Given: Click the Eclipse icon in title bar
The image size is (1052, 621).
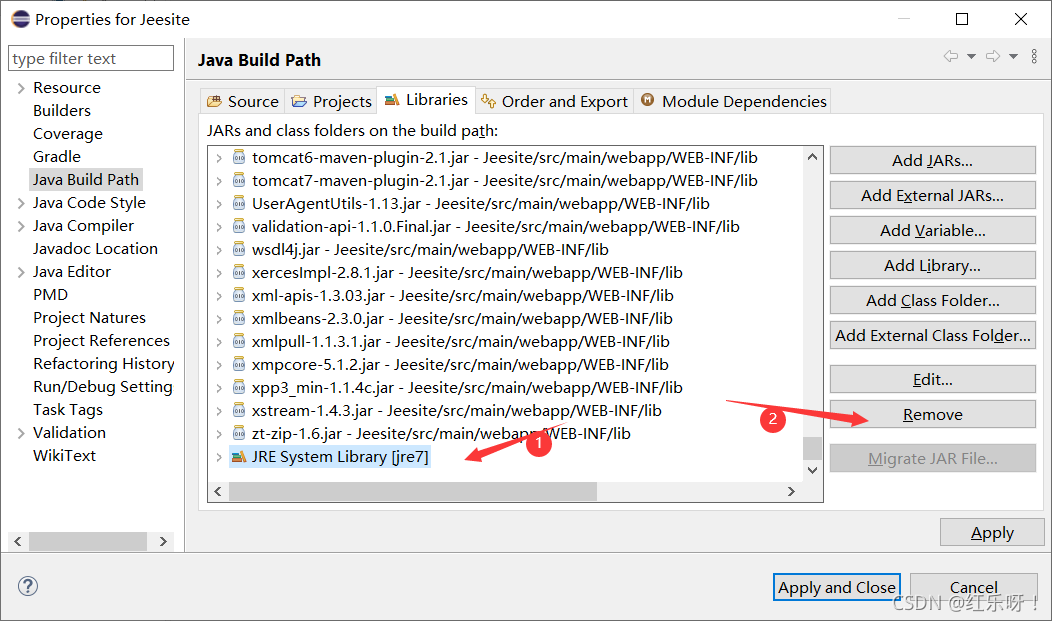Looking at the screenshot, I should [21, 19].
